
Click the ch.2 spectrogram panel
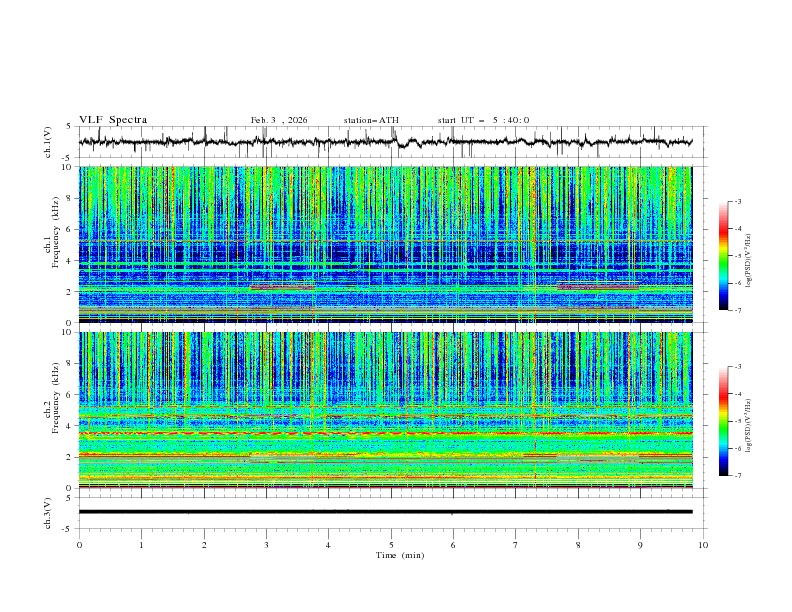click(x=385, y=410)
